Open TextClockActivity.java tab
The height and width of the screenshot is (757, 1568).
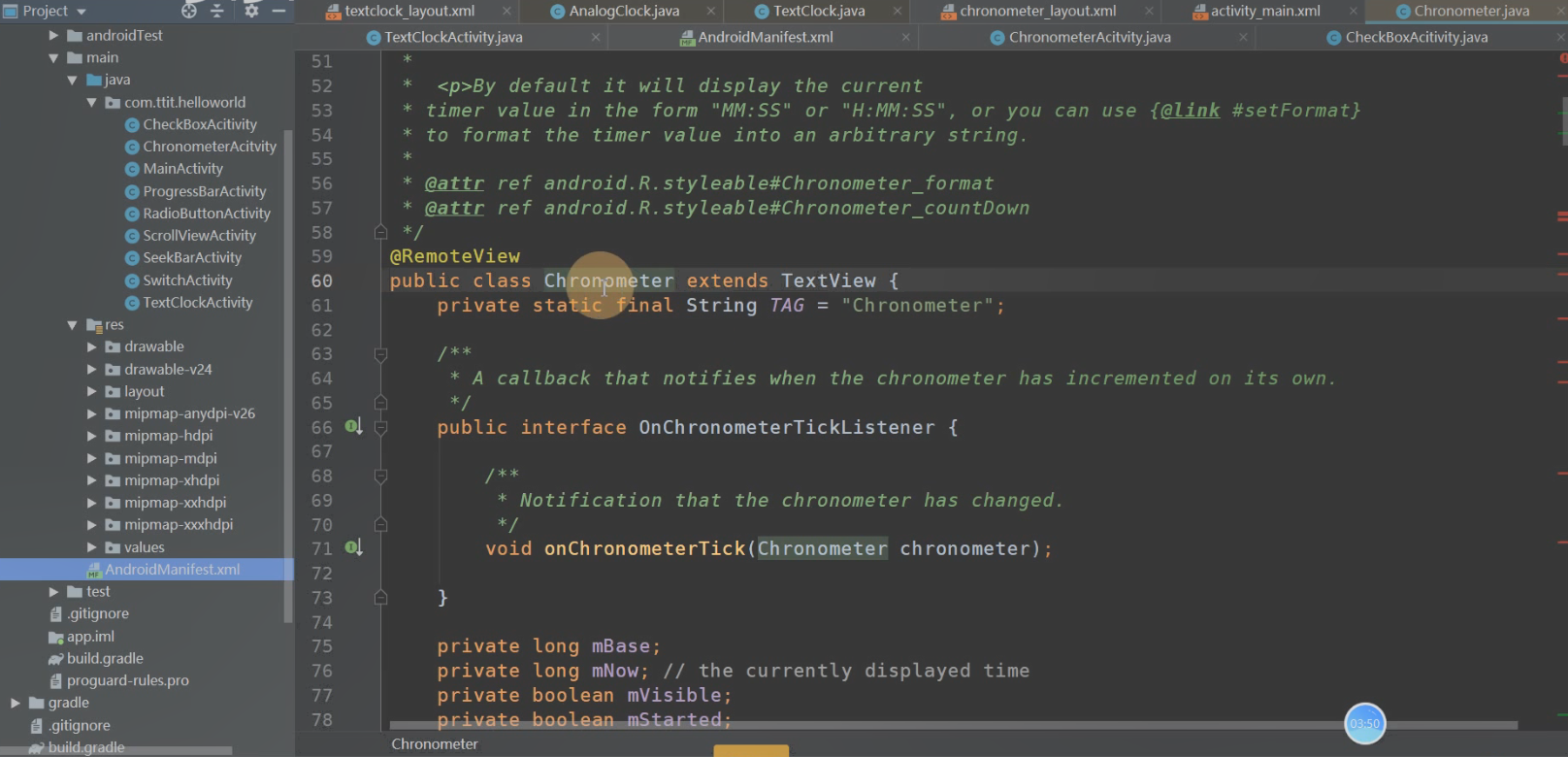pyautogui.click(x=453, y=37)
